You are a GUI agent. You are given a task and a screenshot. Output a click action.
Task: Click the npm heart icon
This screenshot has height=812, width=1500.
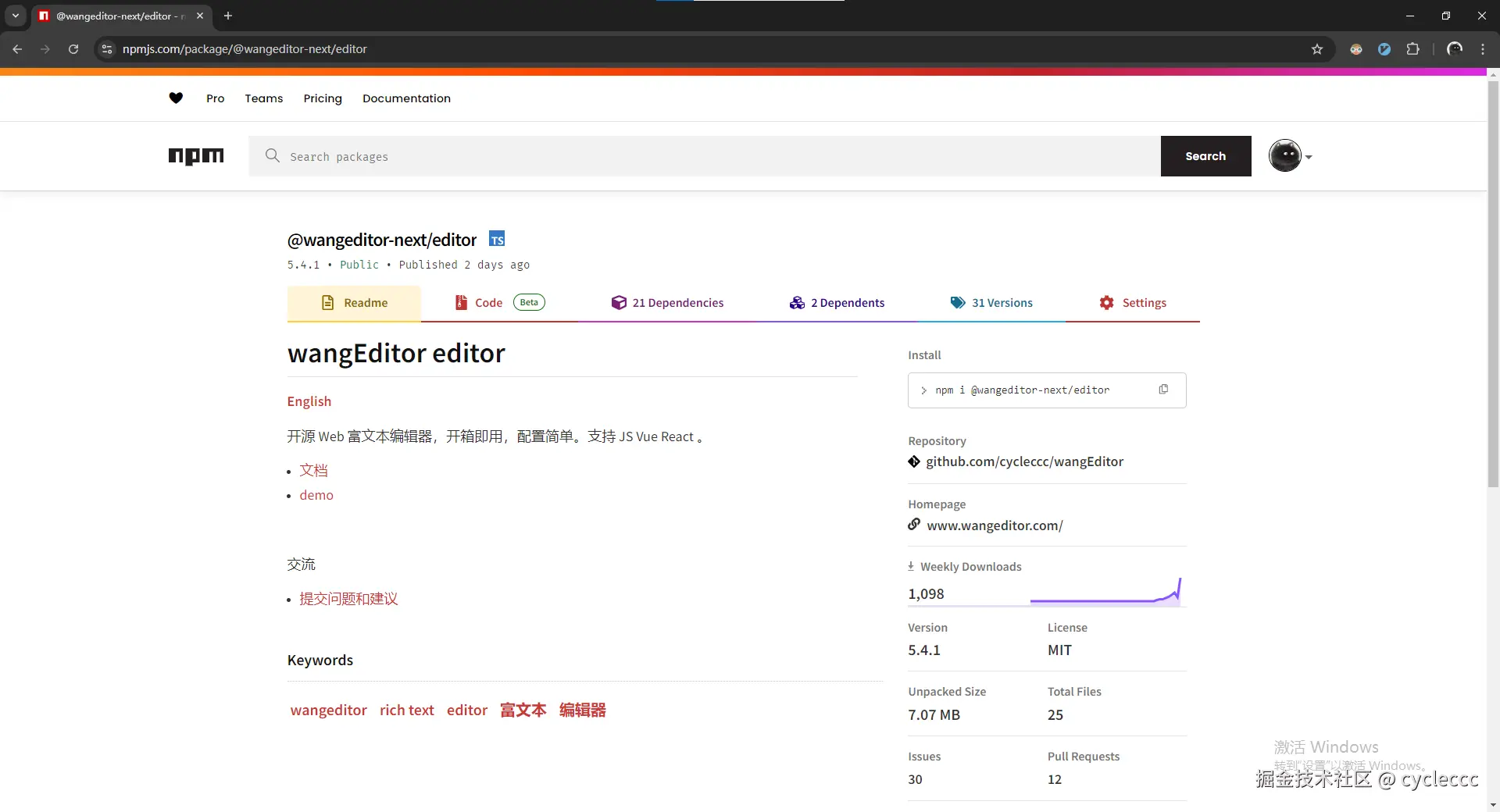pyautogui.click(x=175, y=98)
